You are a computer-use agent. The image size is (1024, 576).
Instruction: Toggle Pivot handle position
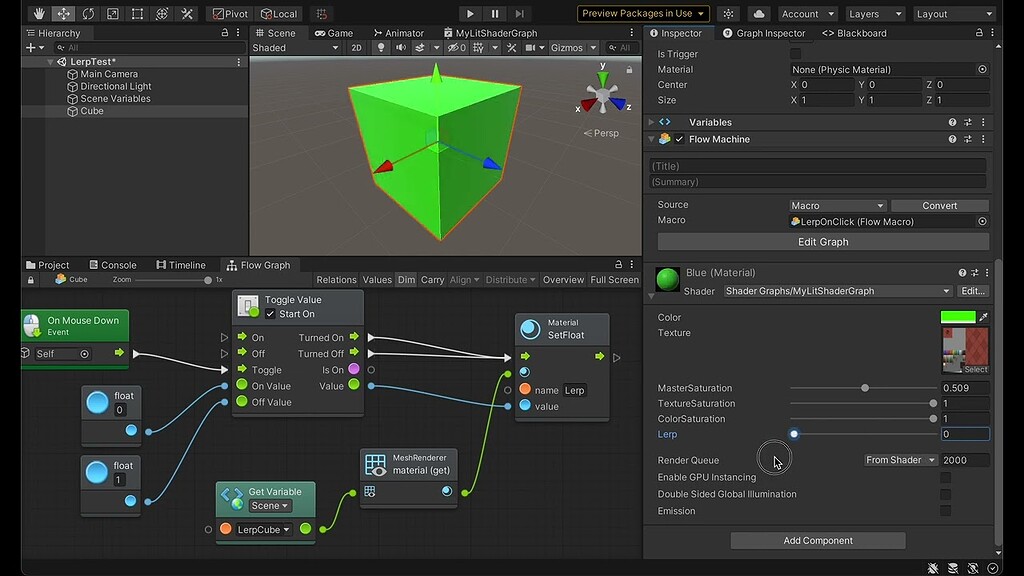tap(231, 14)
